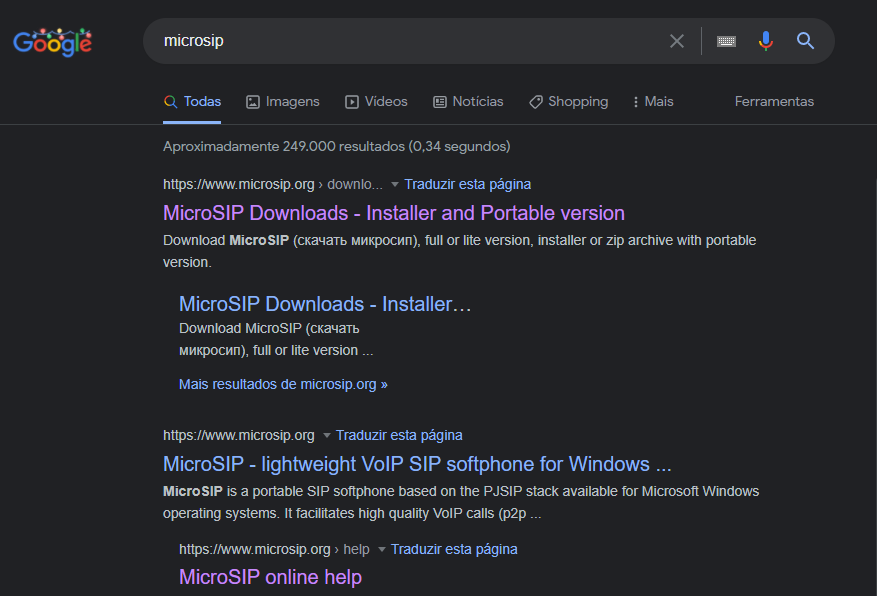
Task: Click in the search field containing microsip
Action: (x=400, y=41)
